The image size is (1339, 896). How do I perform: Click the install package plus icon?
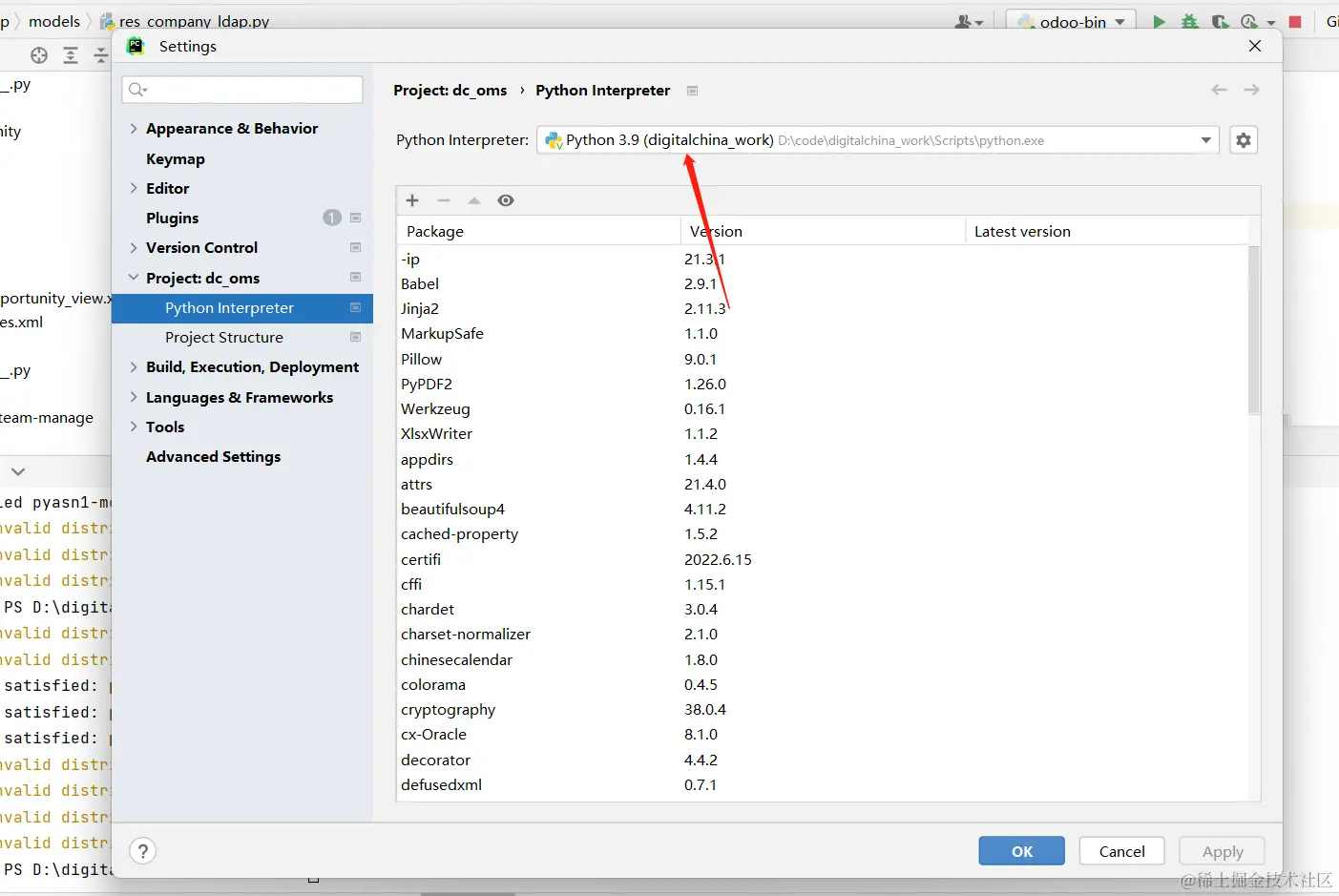pyautogui.click(x=412, y=200)
